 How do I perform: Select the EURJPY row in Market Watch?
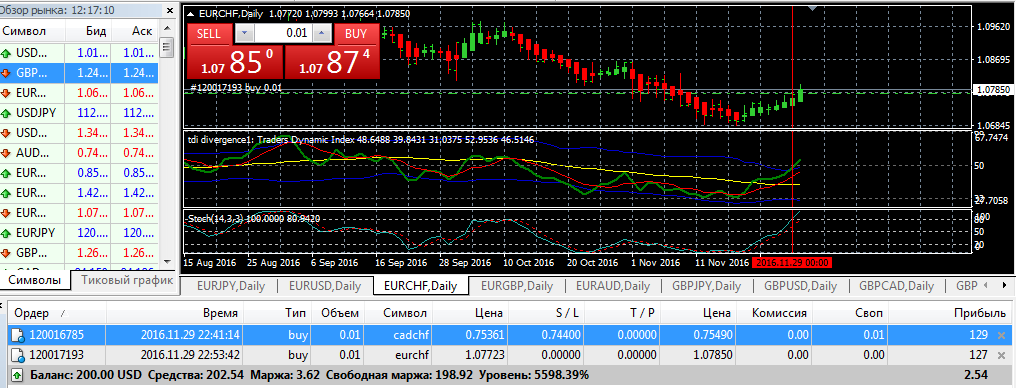click(x=79, y=233)
